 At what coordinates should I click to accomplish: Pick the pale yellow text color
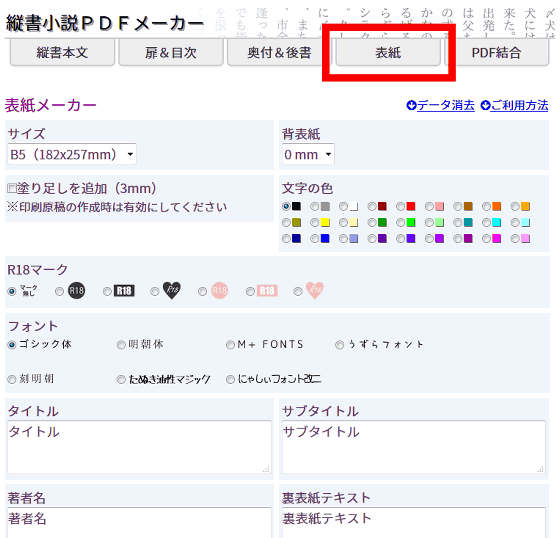343,223
